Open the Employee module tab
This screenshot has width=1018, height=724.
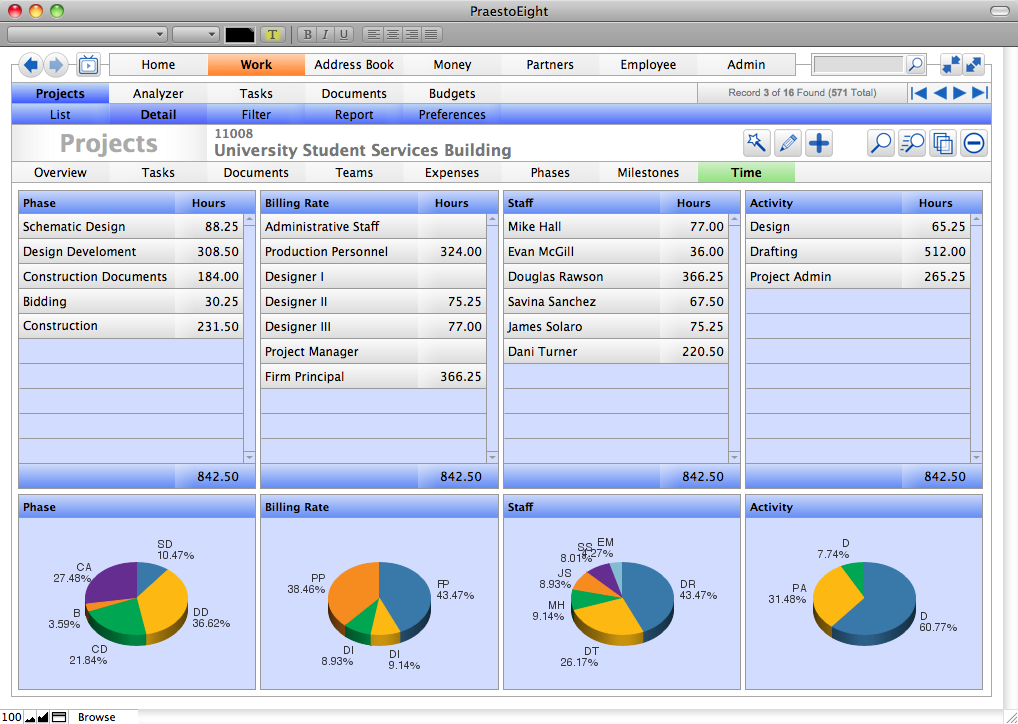click(648, 64)
